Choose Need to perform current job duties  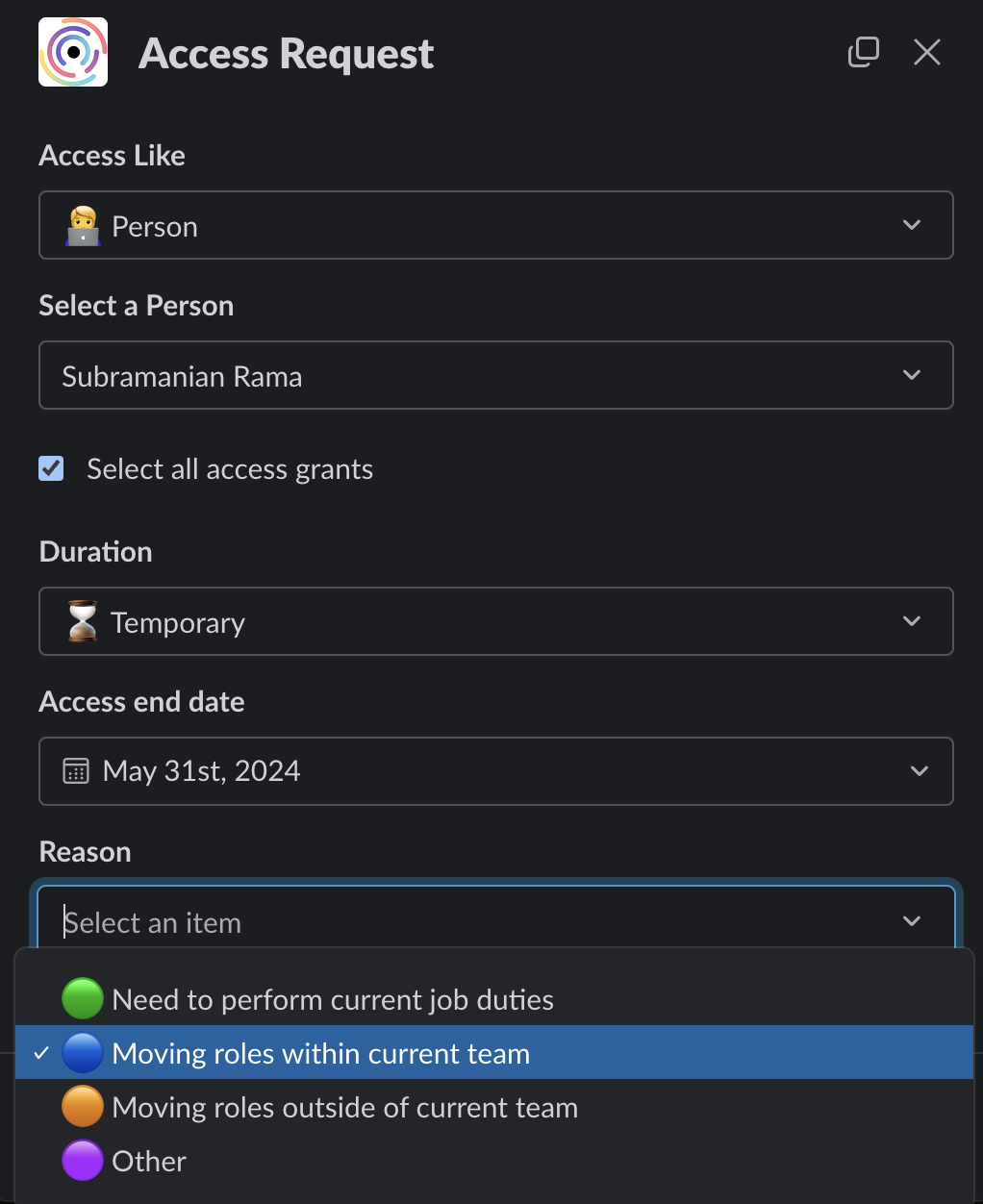(333, 999)
